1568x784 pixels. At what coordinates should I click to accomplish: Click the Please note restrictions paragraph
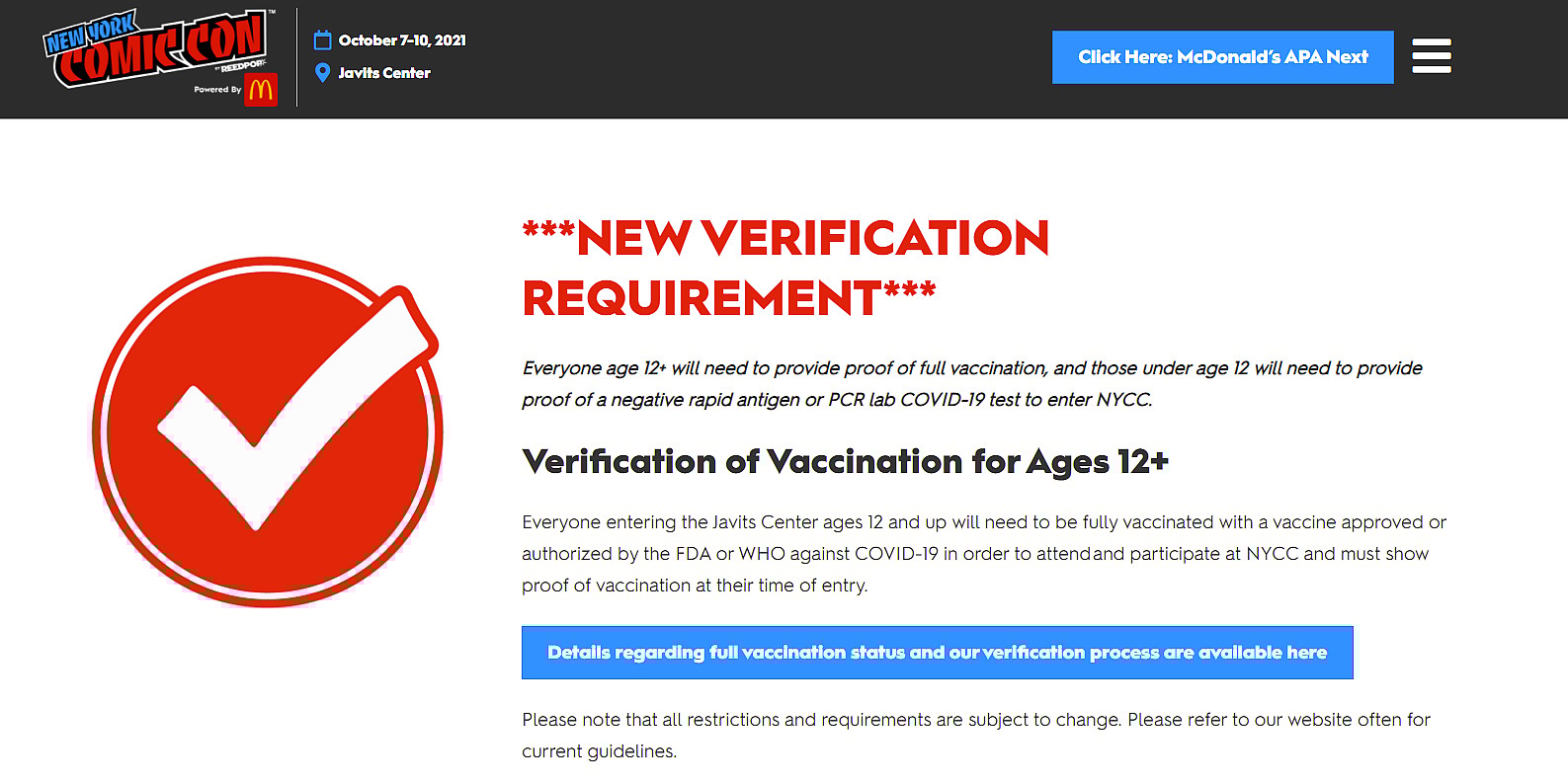click(975, 735)
